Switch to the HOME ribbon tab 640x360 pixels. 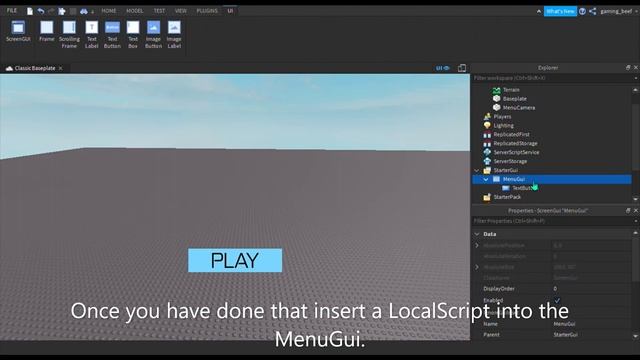click(109, 11)
